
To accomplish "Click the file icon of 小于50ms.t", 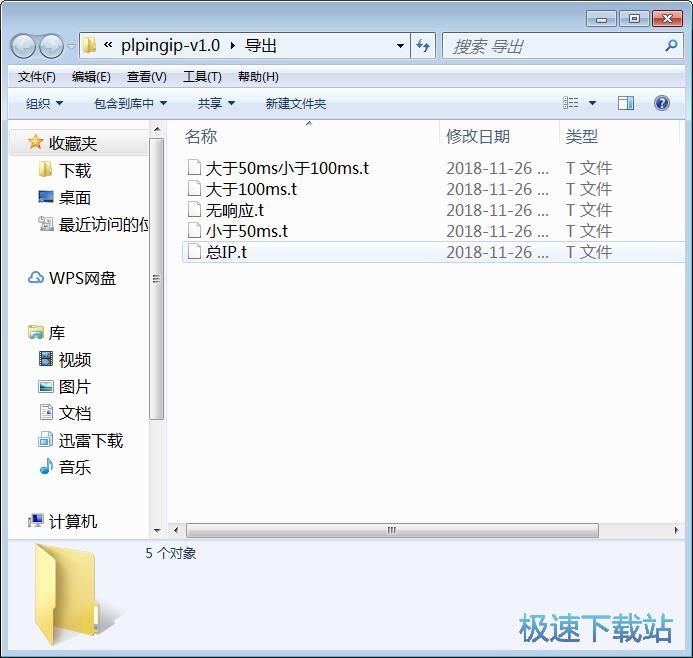I will coord(194,231).
